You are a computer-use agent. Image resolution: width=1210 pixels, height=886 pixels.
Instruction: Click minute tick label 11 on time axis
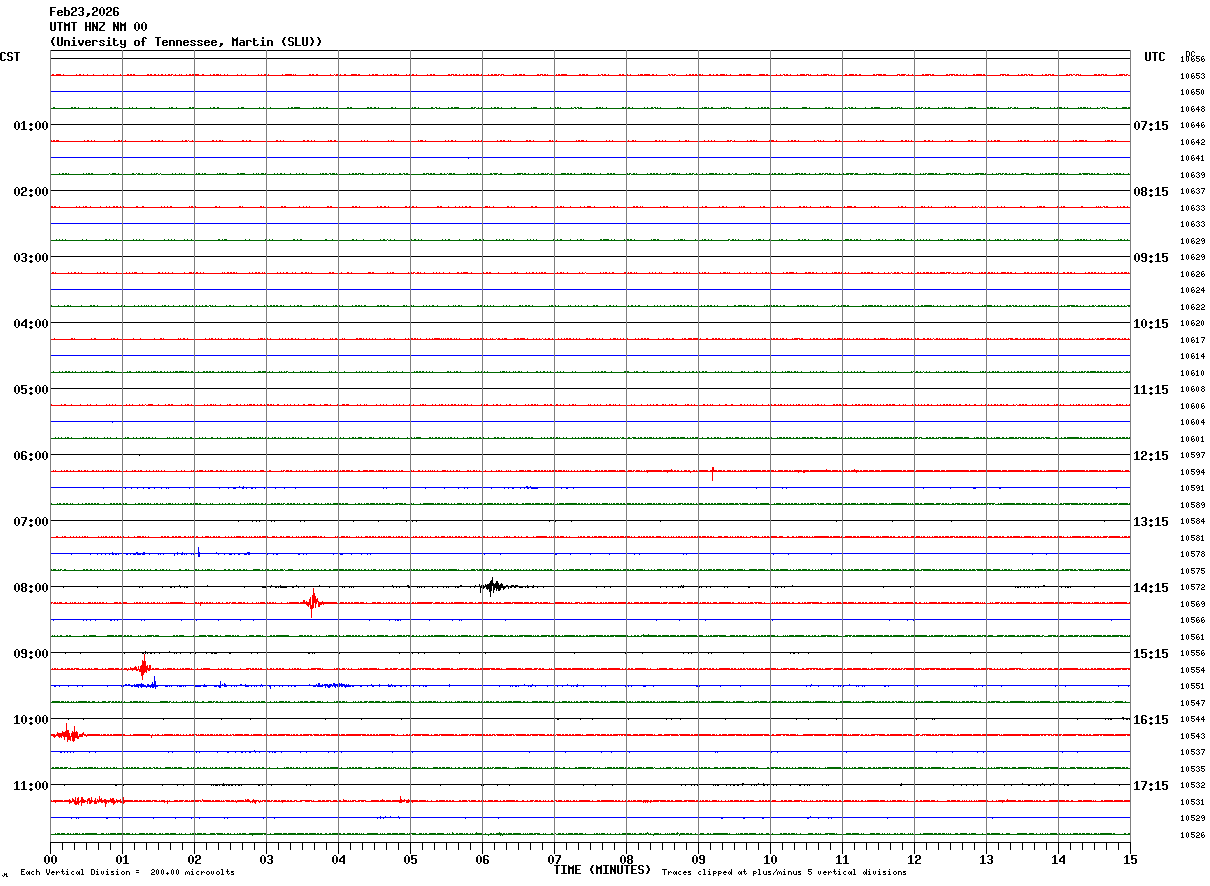point(843,859)
